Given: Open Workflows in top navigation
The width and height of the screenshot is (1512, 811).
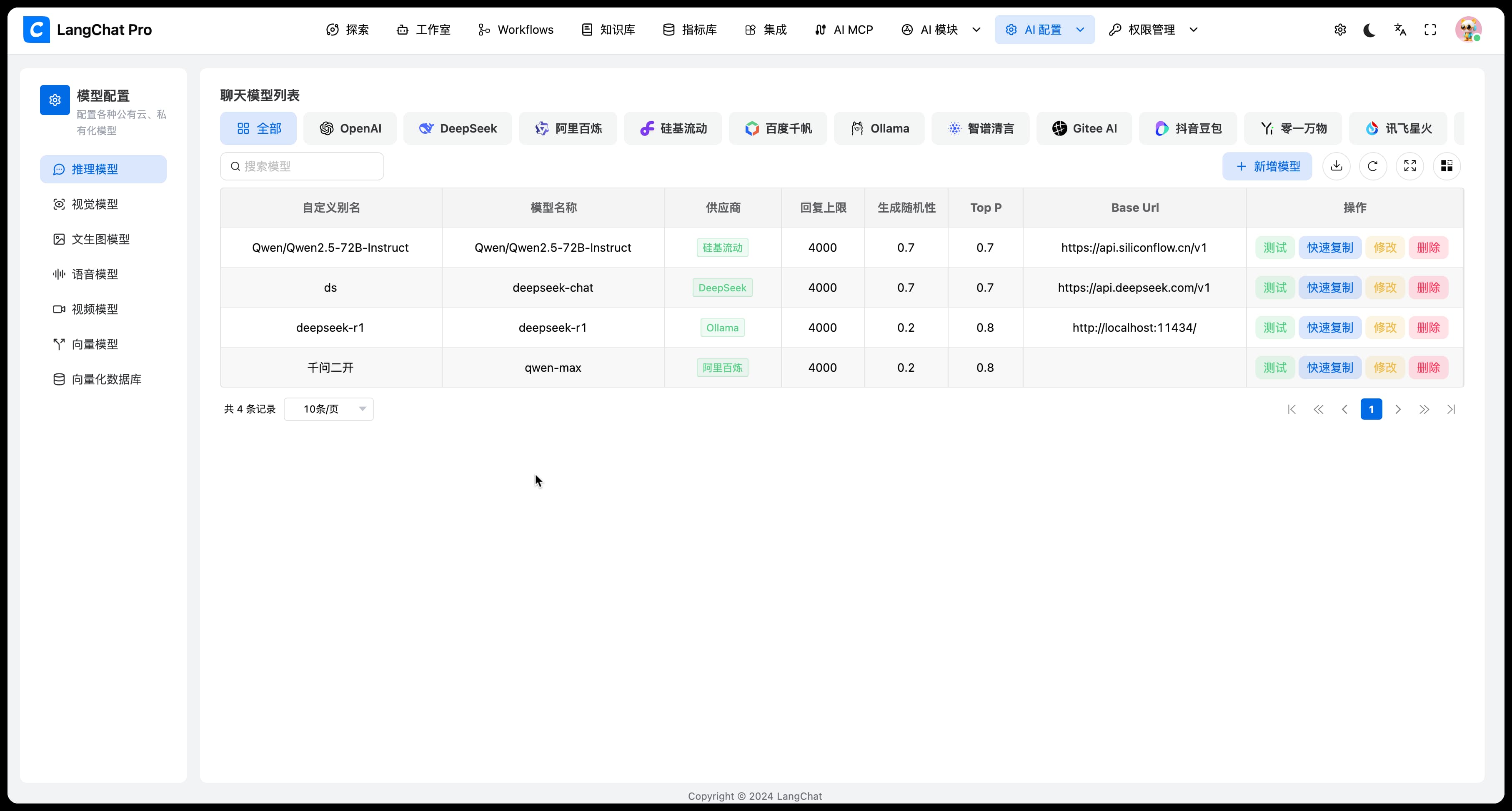Looking at the screenshot, I should [x=516, y=29].
